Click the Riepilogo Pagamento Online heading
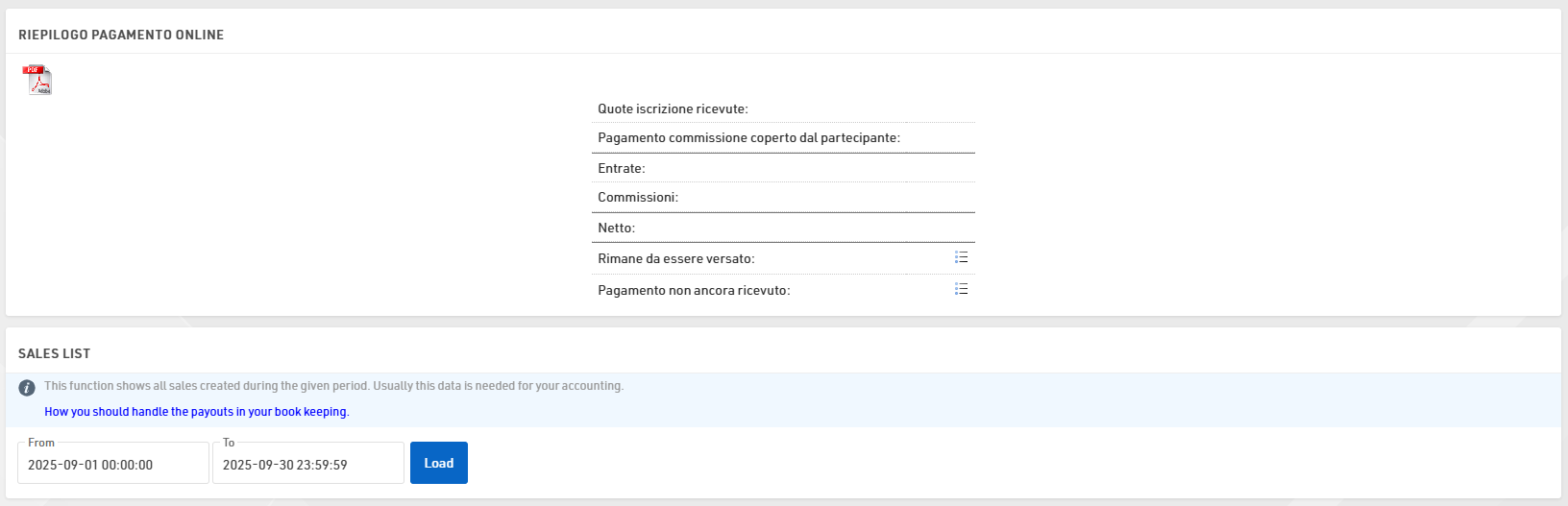The width and height of the screenshot is (1568, 506). point(121,35)
